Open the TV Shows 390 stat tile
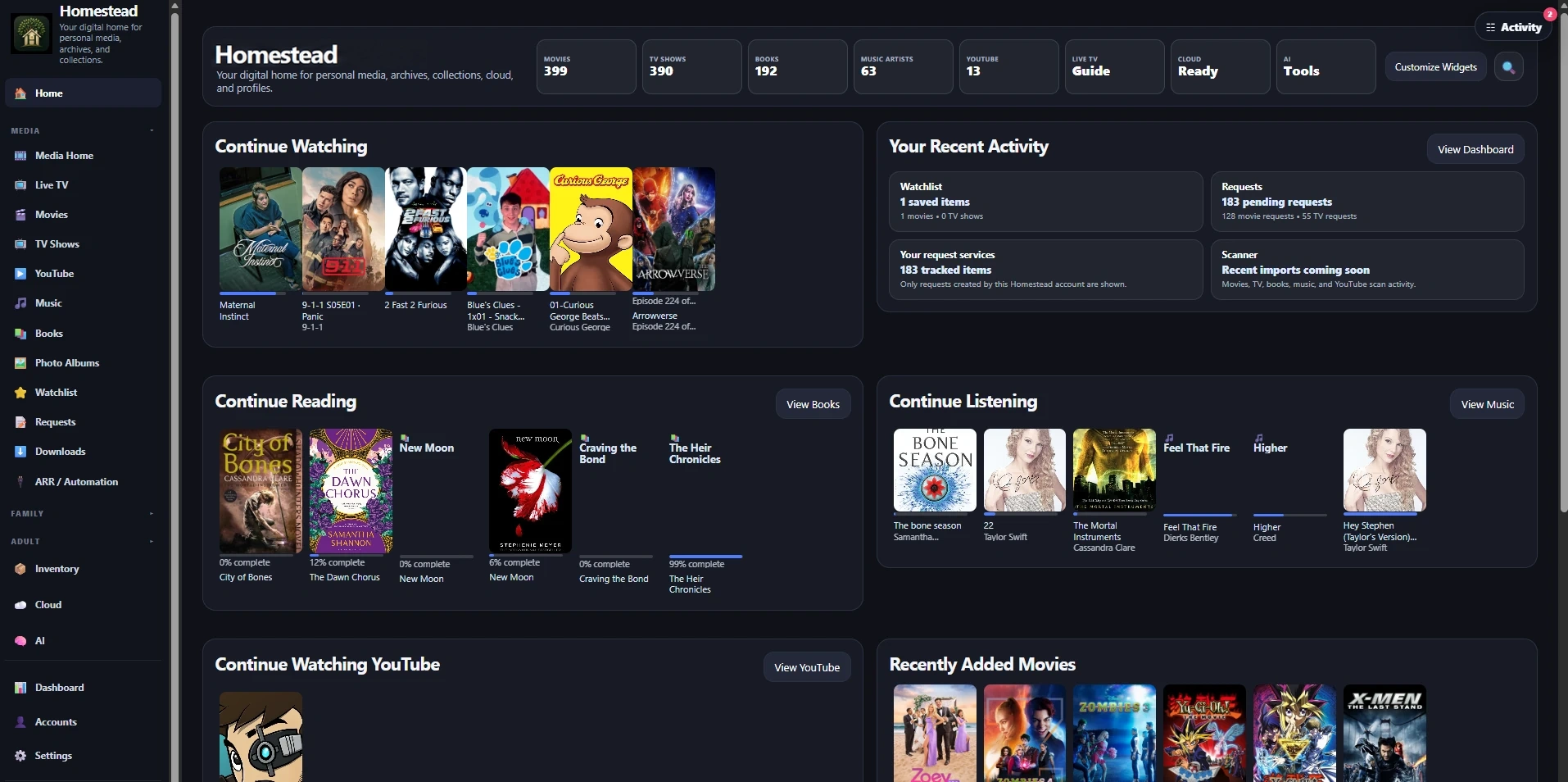The image size is (1568, 782). tap(692, 66)
